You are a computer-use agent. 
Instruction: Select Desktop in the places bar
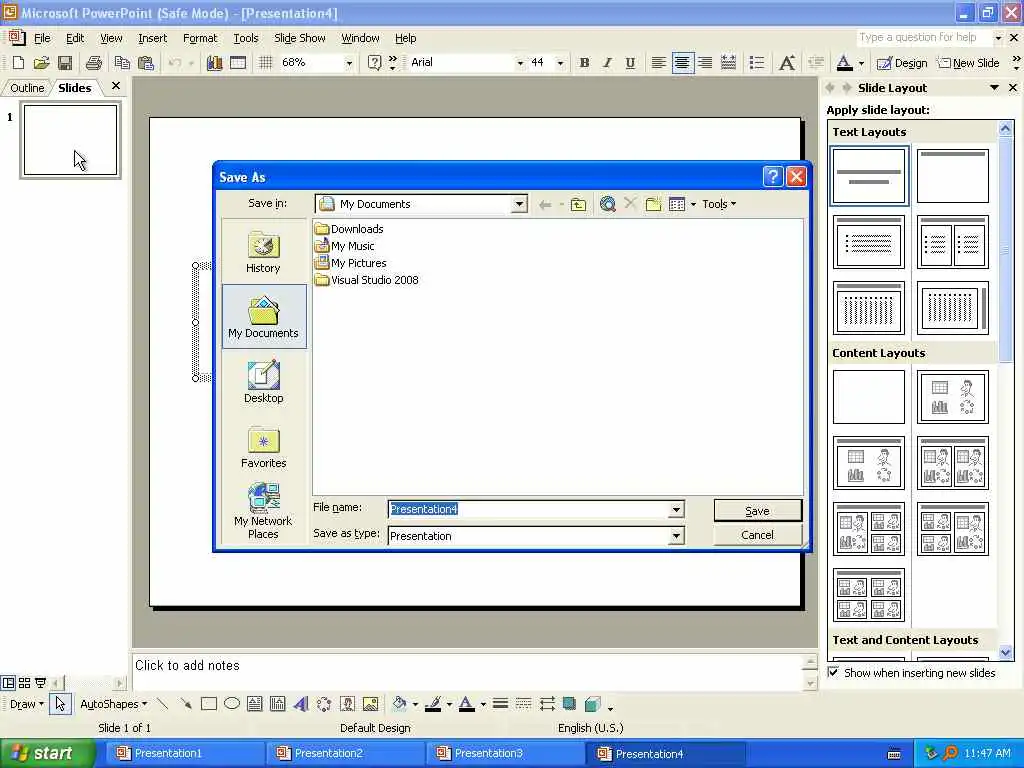click(263, 381)
